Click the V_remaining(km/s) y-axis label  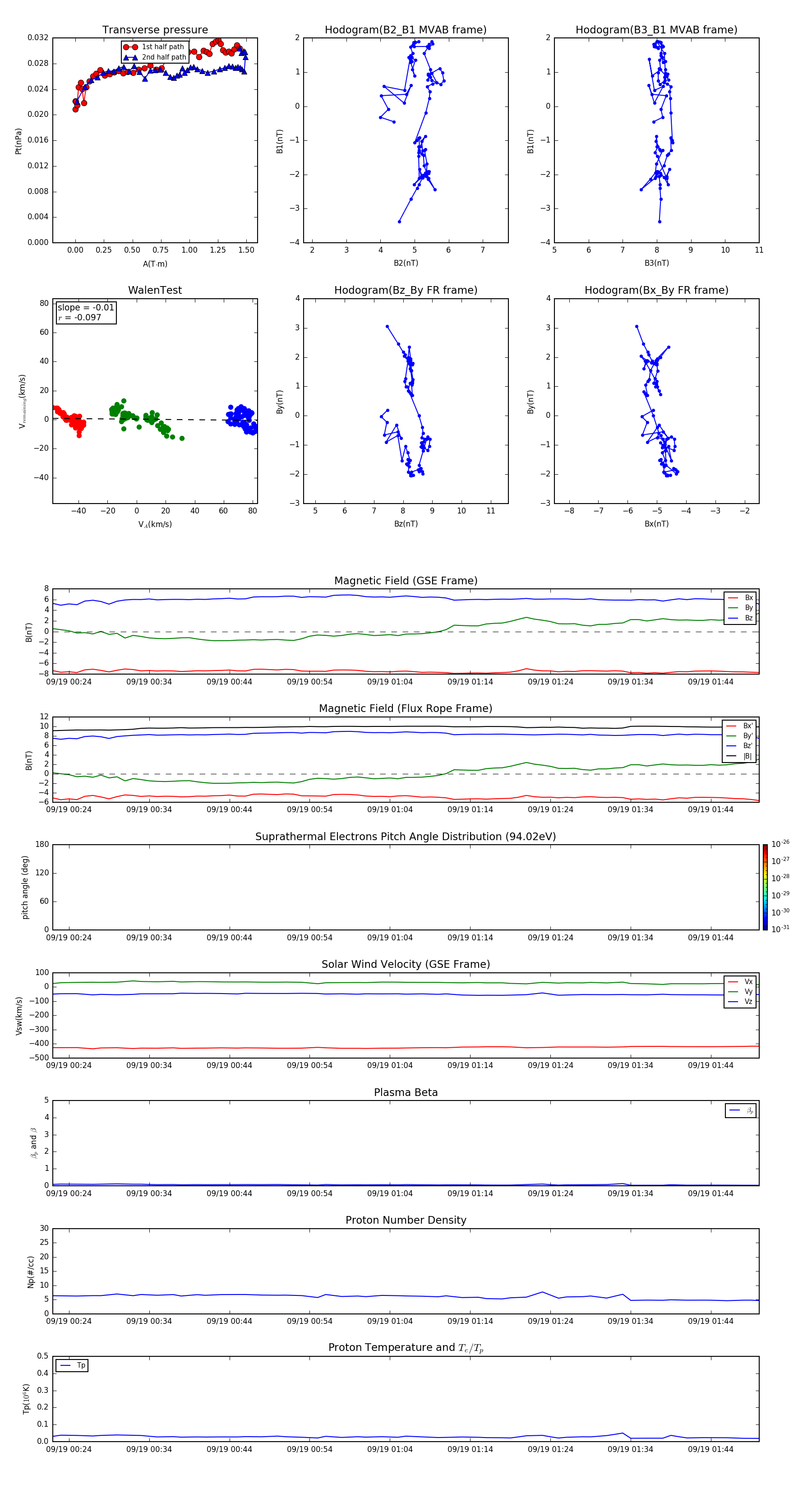tap(22, 401)
